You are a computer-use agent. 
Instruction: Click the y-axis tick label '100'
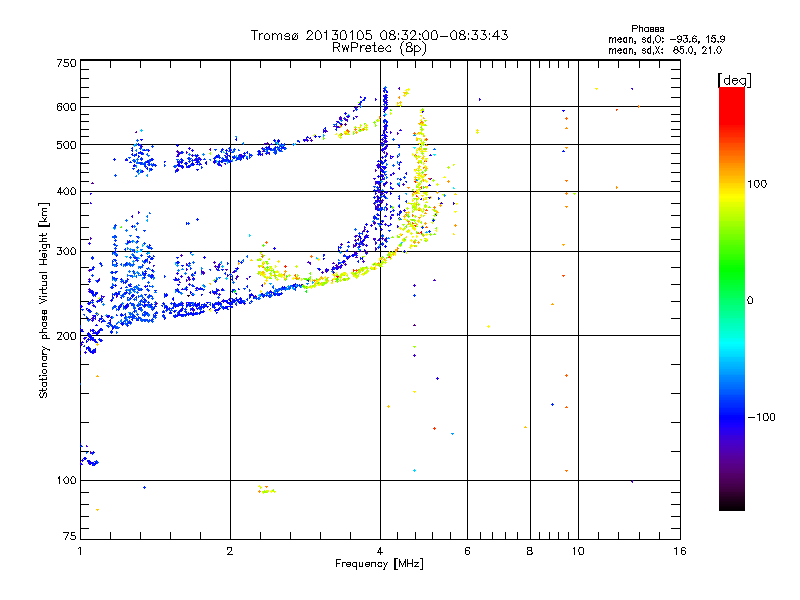66,480
